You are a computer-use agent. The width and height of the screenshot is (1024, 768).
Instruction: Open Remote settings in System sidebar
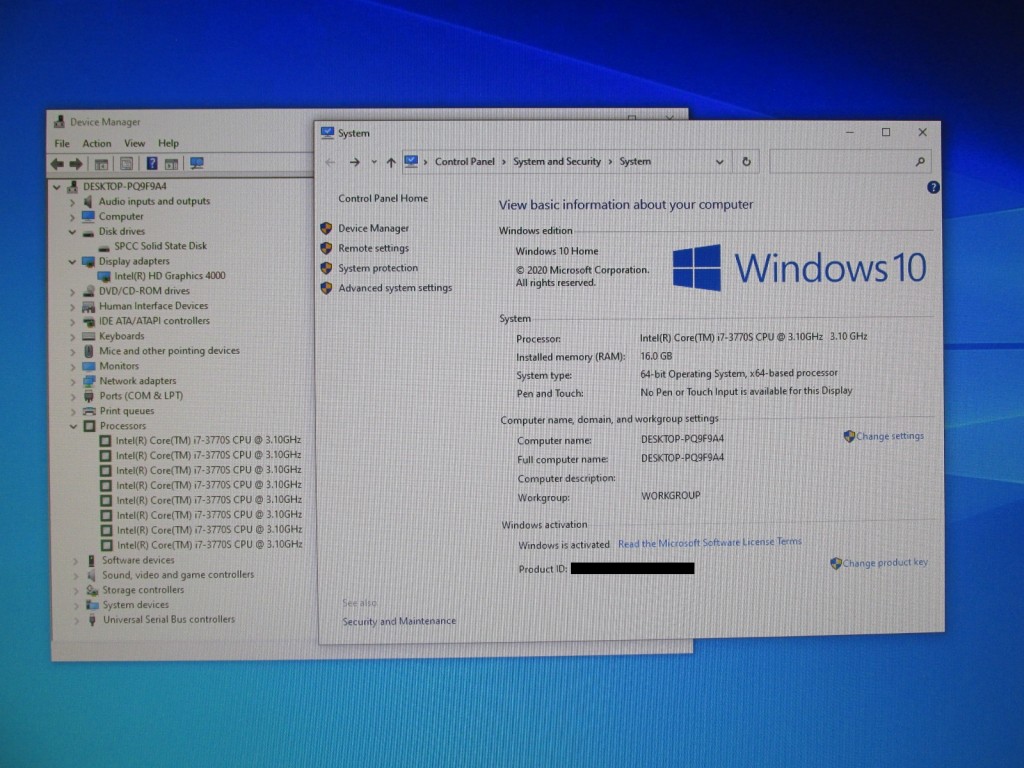pos(373,248)
